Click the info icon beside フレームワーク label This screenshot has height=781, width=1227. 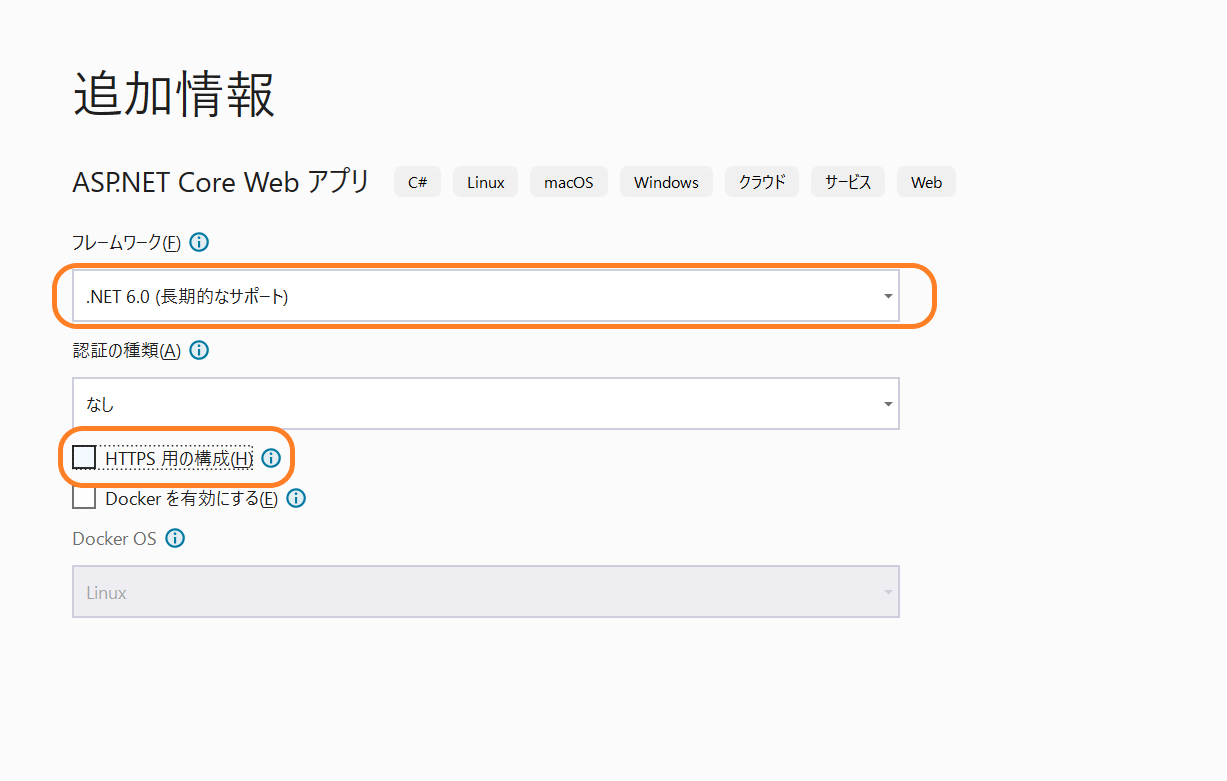[199, 242]
